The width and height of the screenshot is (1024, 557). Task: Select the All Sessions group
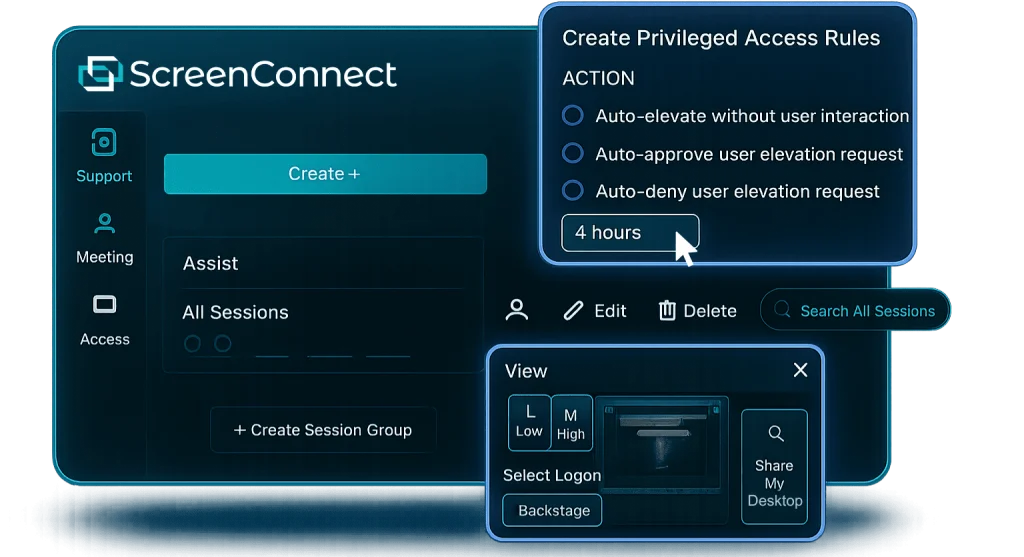(235, 312)
